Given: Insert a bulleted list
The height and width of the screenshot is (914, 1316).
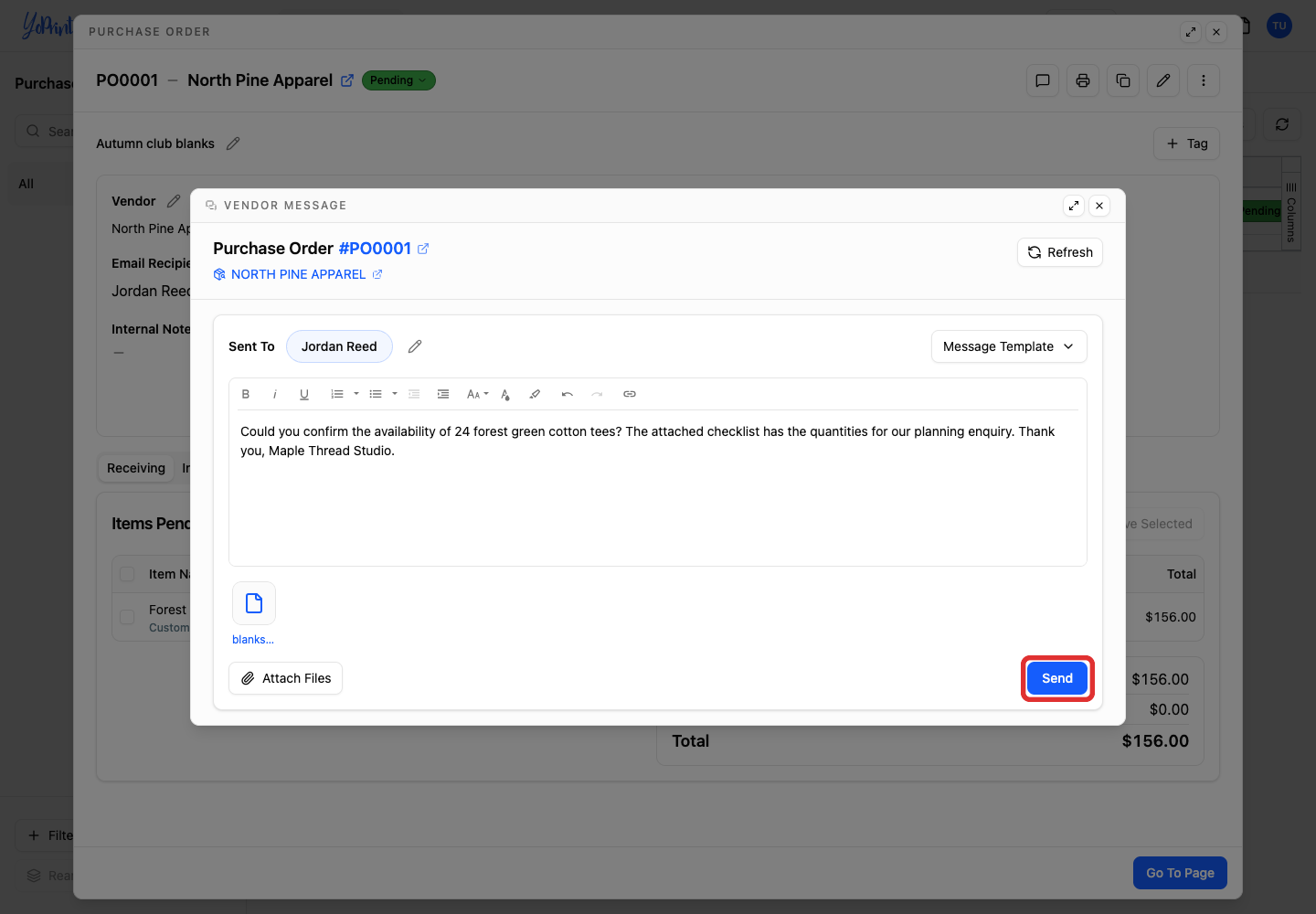Looking at the screenshot, I should click(x=376, y=394).
